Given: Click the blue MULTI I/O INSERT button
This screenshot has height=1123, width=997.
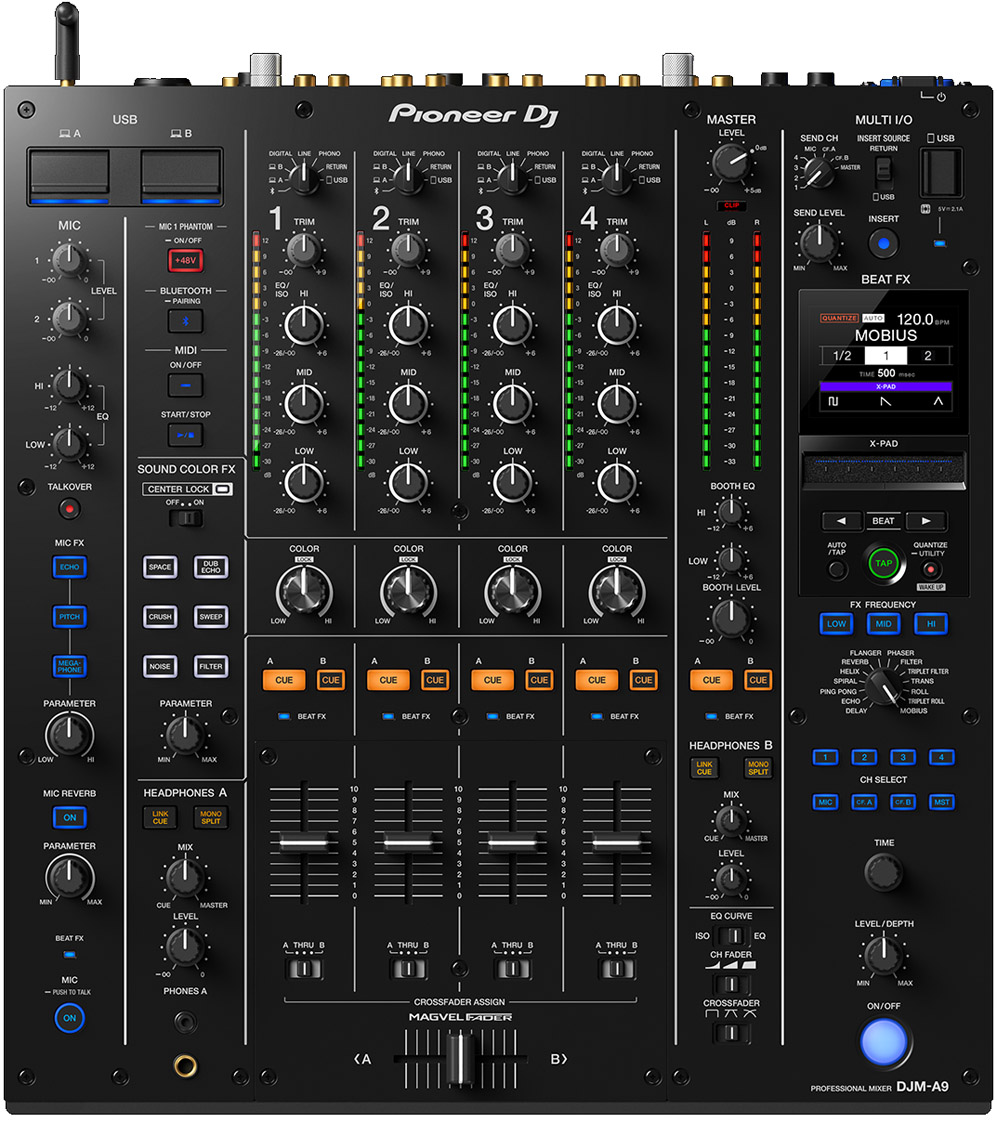Looking at the screenshot, I should pos(884,244).
